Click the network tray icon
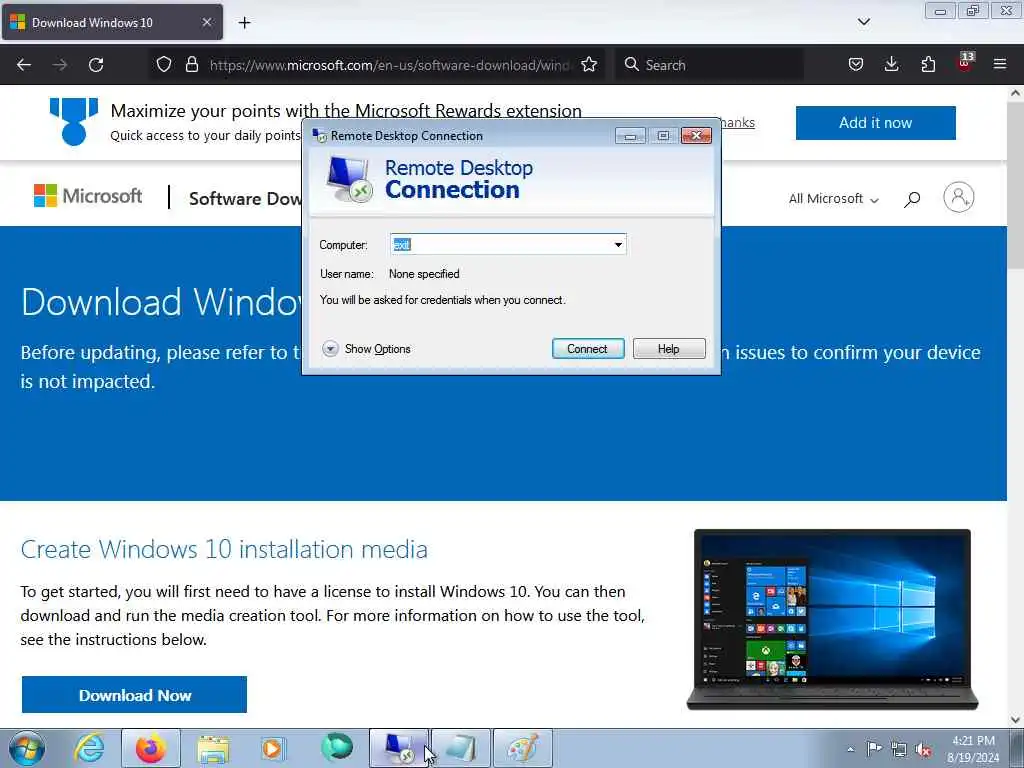This screenshot has width=1024, height=768. [899, 749]
